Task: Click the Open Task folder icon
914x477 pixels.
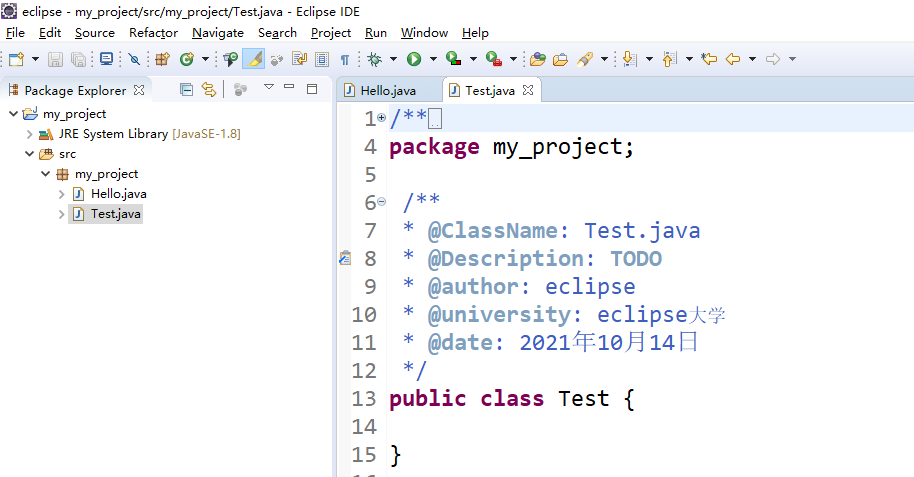Action: coord(560,59)
